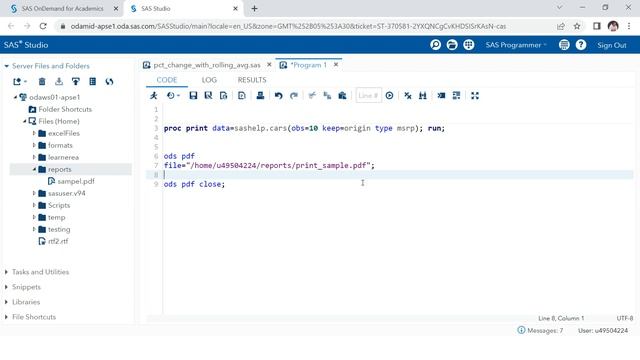Viewport: 640px width, 360px height.
Task: Switch to SAS OnDemand for Academics browser tab
Action: [62, 9]
